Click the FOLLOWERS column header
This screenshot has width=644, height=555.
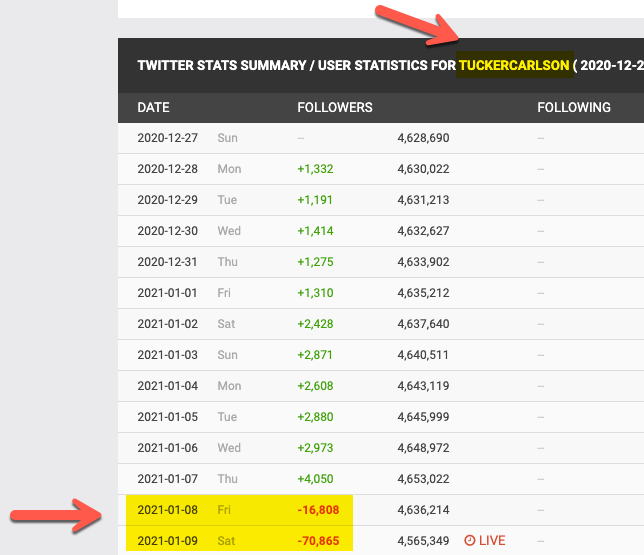click(335, 107)
